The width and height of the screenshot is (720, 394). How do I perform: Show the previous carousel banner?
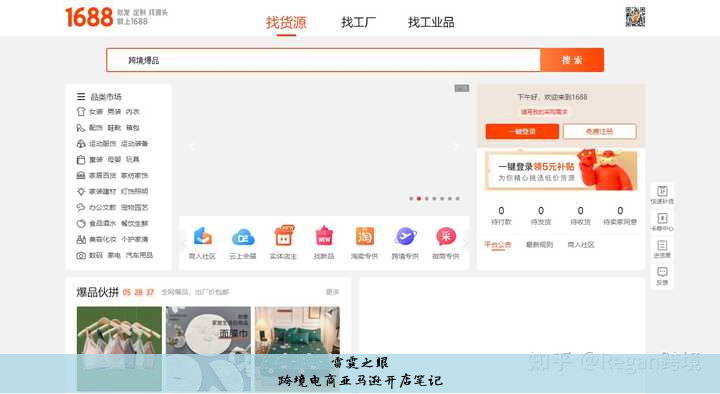click(192, 146)
